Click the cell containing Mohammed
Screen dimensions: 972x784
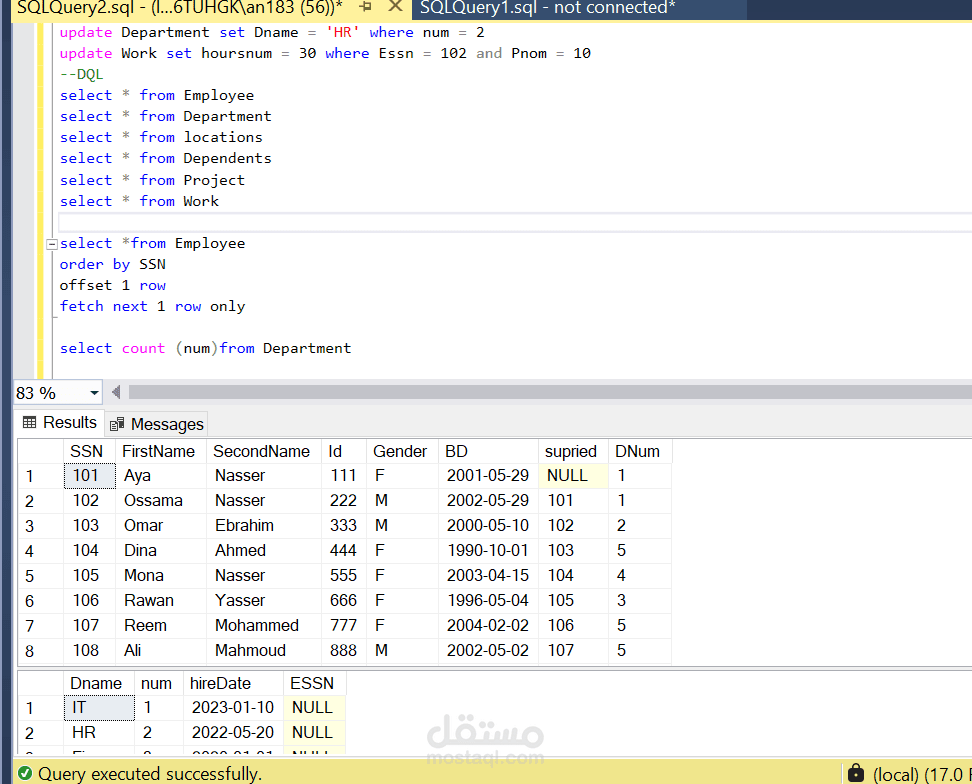click(264, 625)
